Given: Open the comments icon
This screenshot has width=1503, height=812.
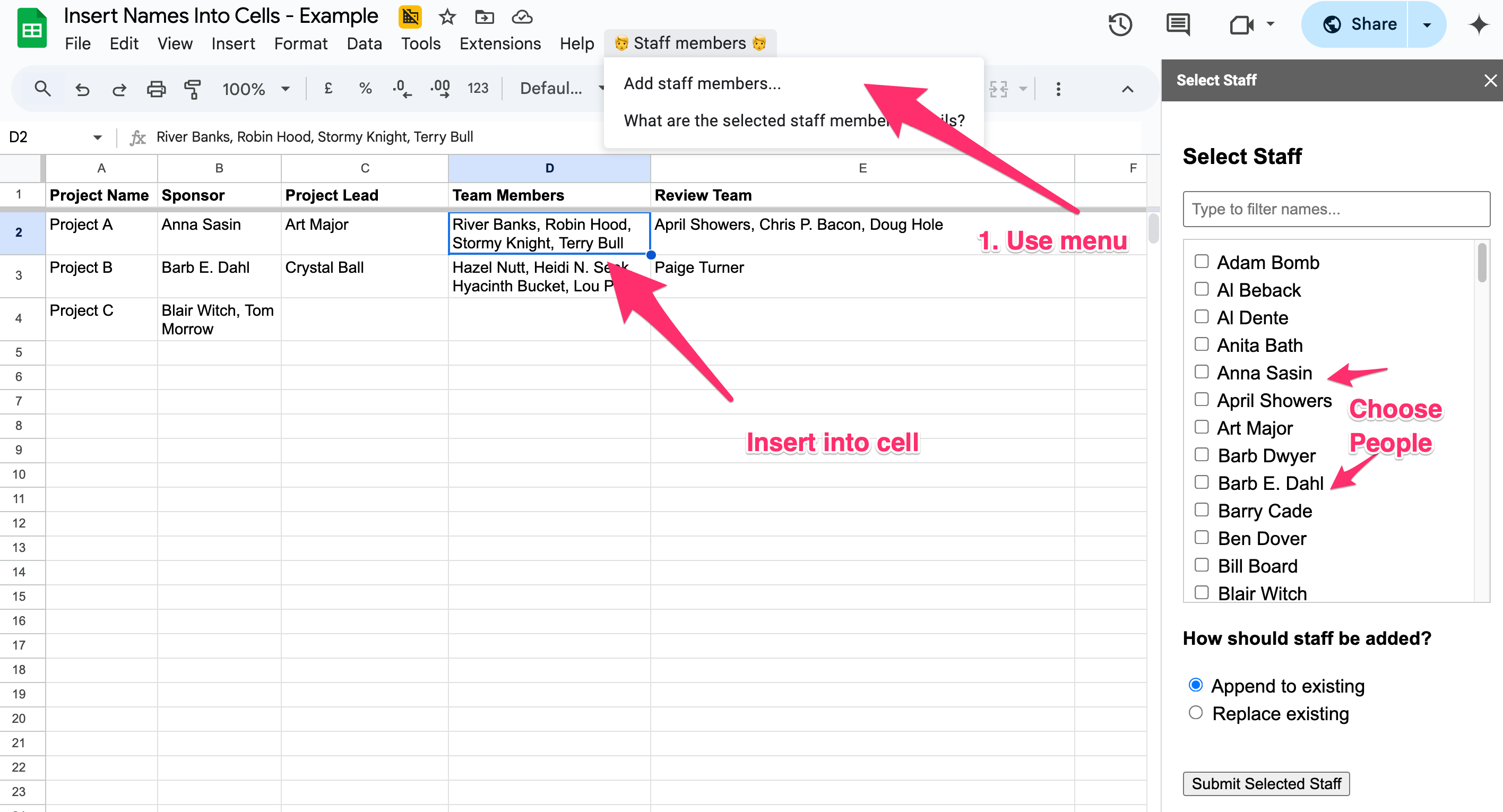Looking at the screenshot, I should [x=1178, y=24].
